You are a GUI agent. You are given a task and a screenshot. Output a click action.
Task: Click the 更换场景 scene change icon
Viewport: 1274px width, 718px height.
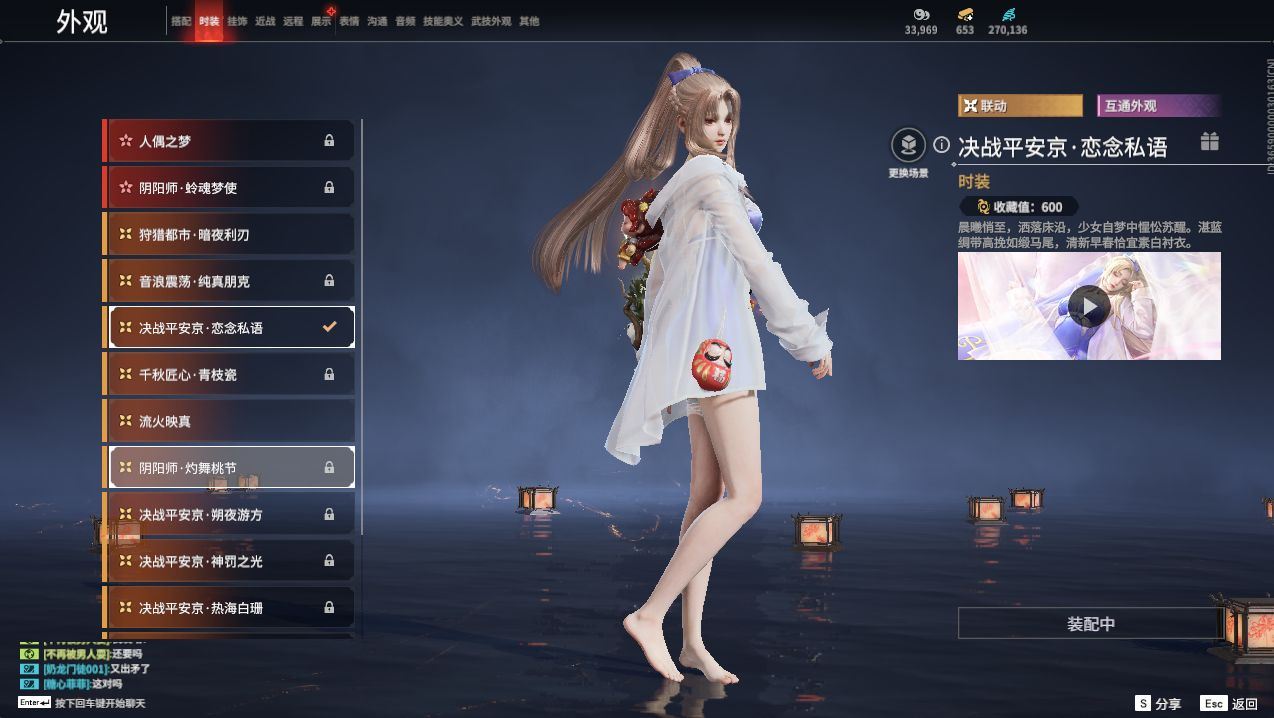[908, 146]
